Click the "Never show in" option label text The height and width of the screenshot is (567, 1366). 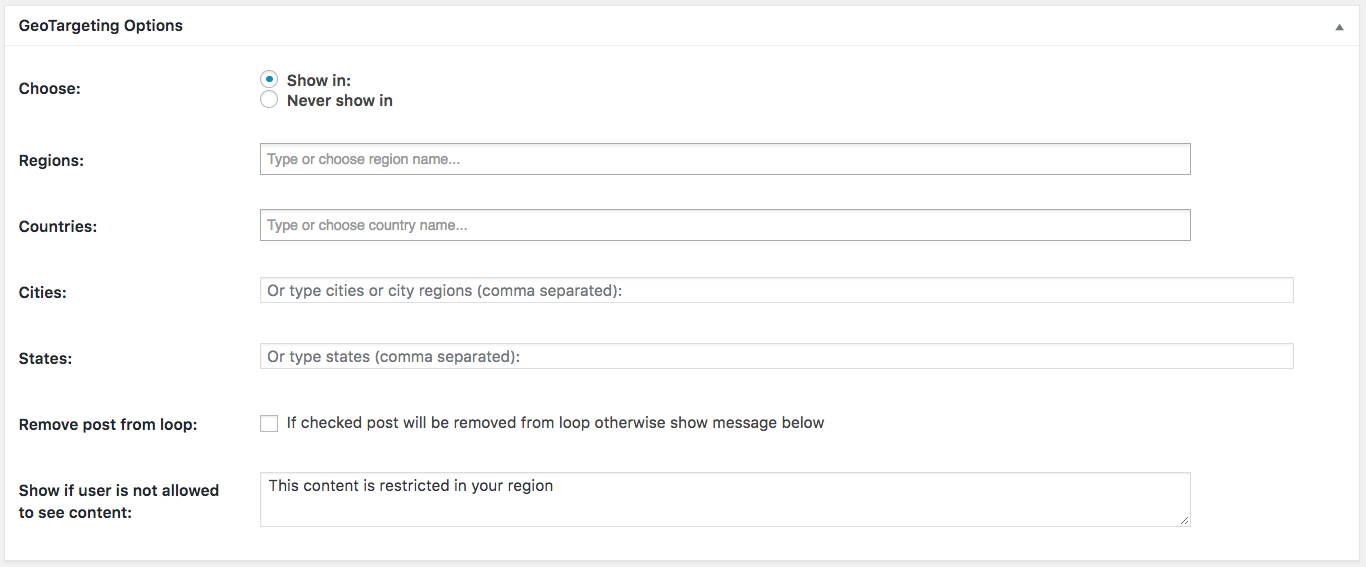340,100
